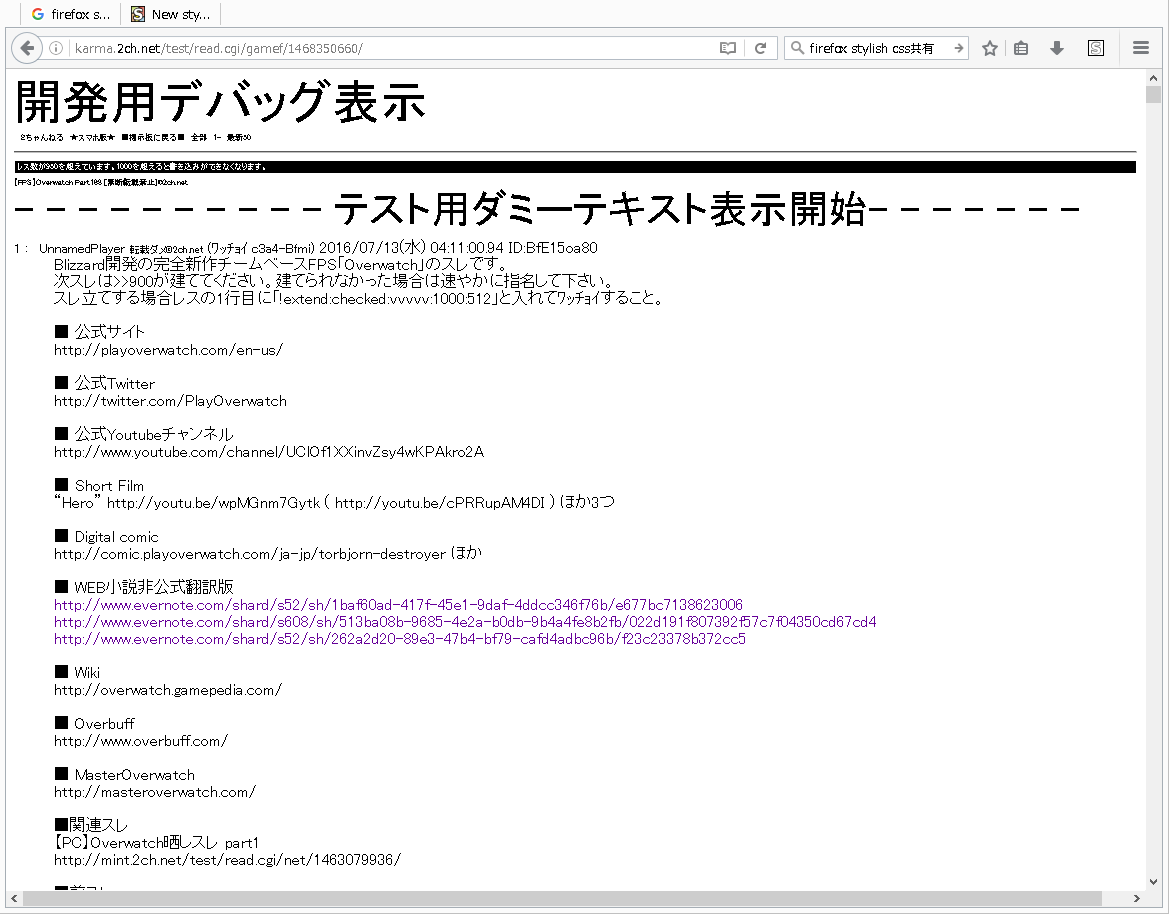This screenshot has width=1169, height=914.
Task: Click the downloads arrow icon
Action: [1057, 47]
